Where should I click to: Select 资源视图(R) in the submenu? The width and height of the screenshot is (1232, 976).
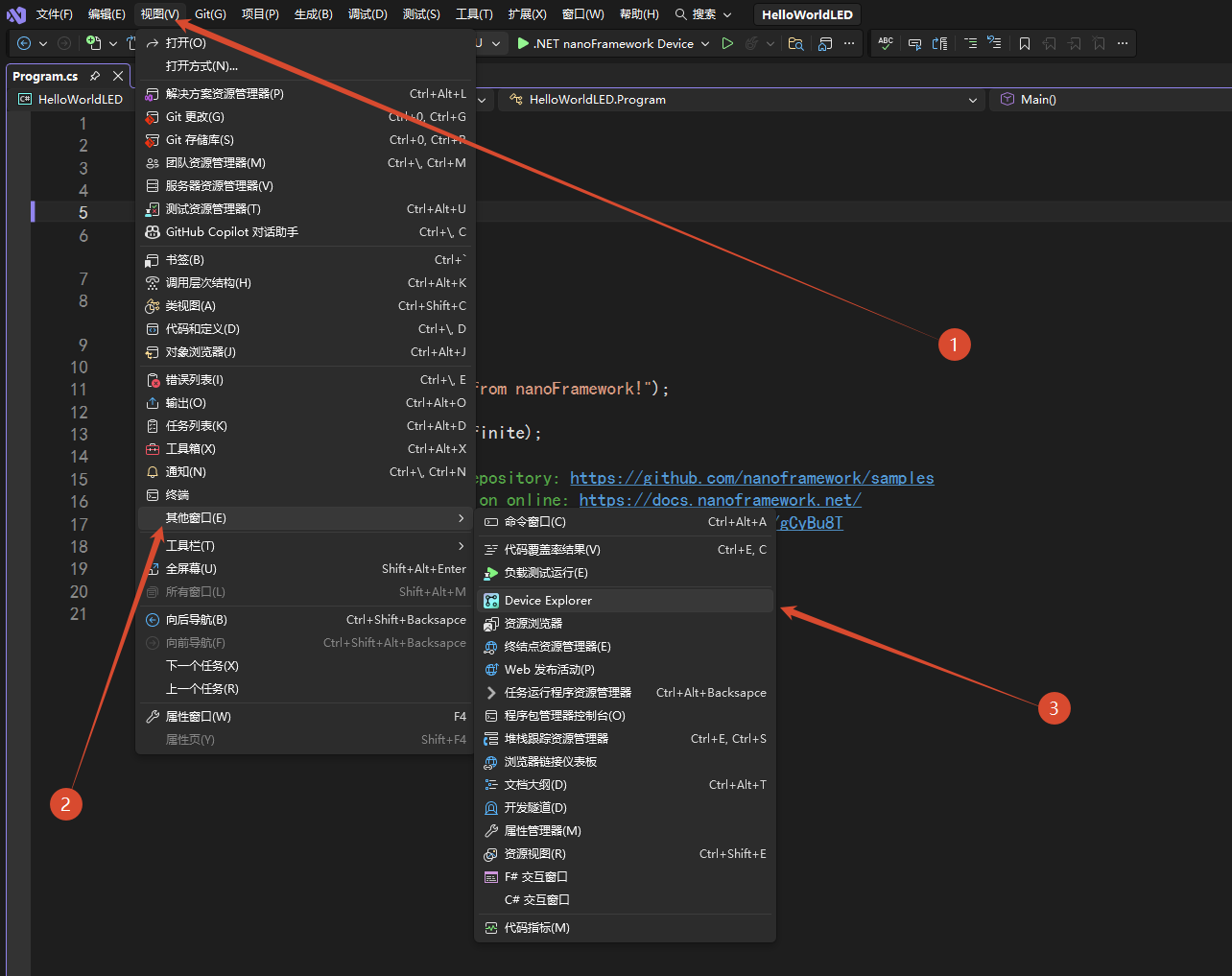(625, 854)
